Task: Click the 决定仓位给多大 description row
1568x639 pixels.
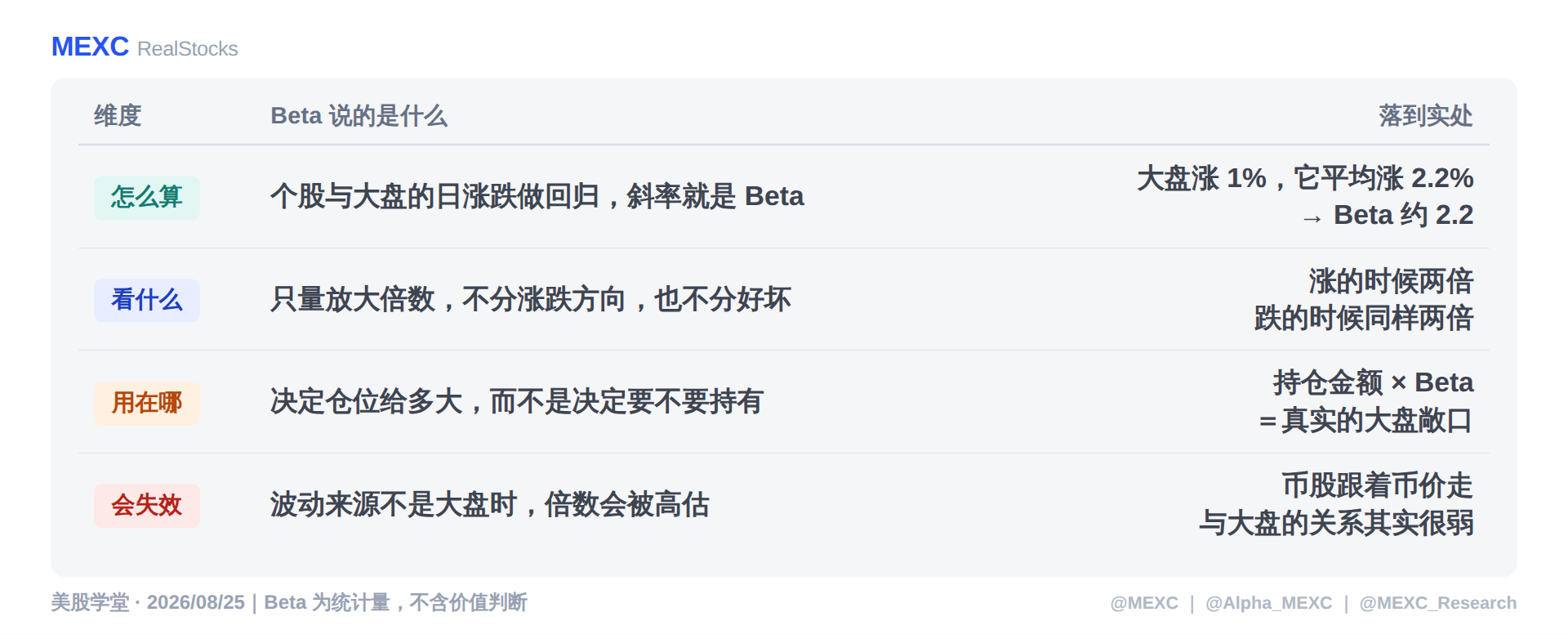Action: (x=517, y=401)
